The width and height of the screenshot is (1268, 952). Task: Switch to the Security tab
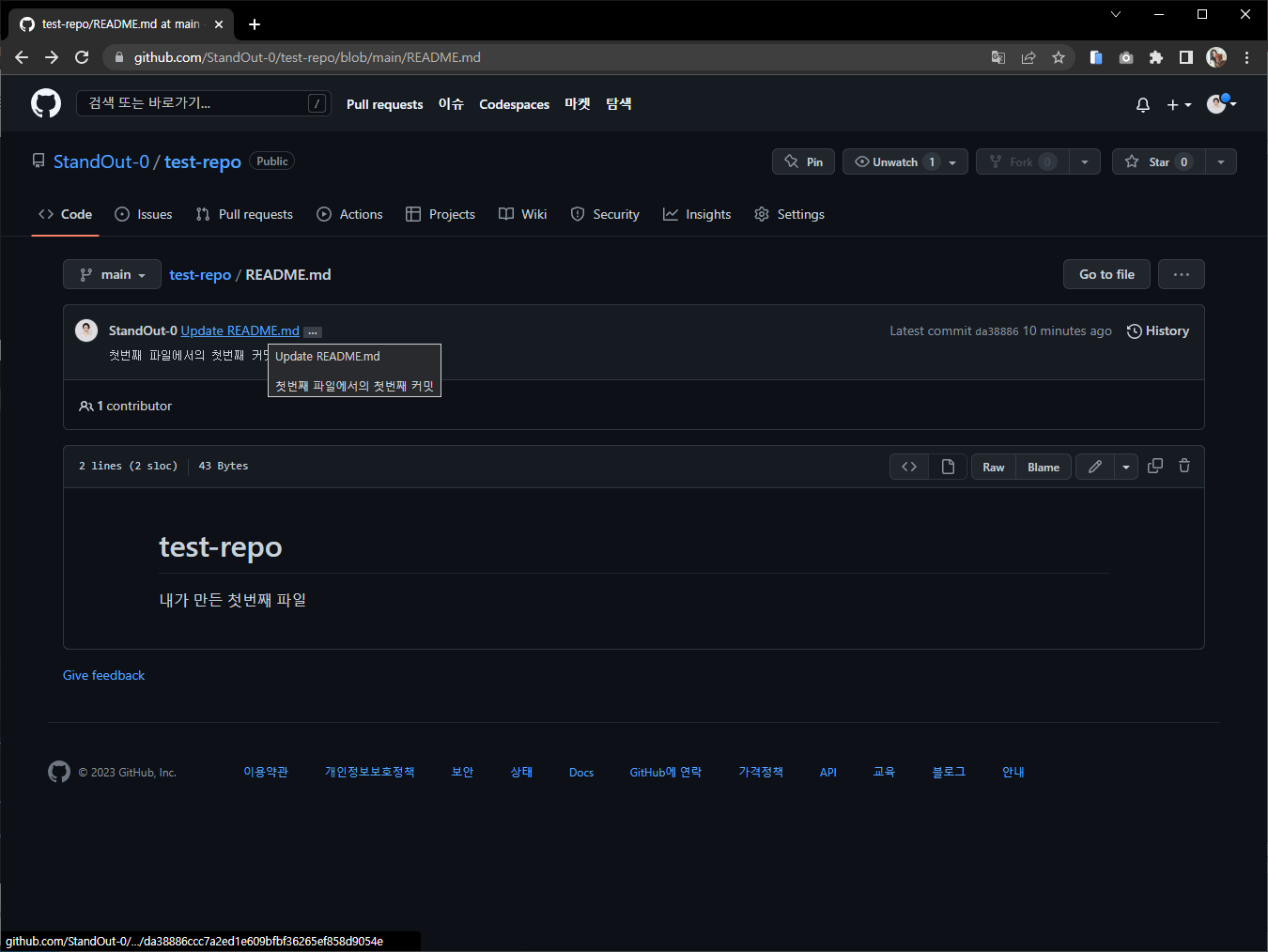[x=605, y=214]
